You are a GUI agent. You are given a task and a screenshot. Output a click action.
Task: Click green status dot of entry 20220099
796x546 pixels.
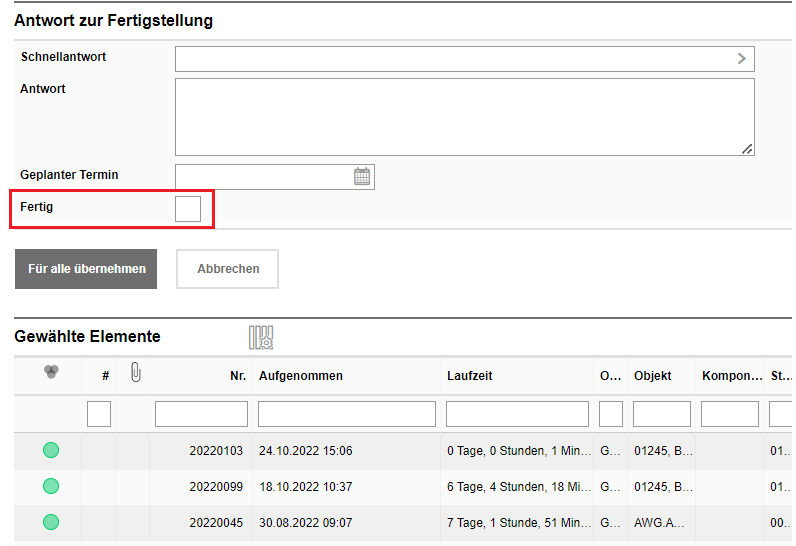point(51,486)
